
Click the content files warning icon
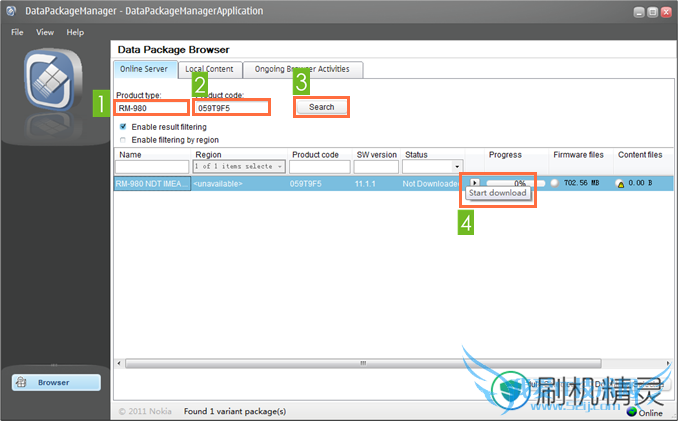(620, 184)
